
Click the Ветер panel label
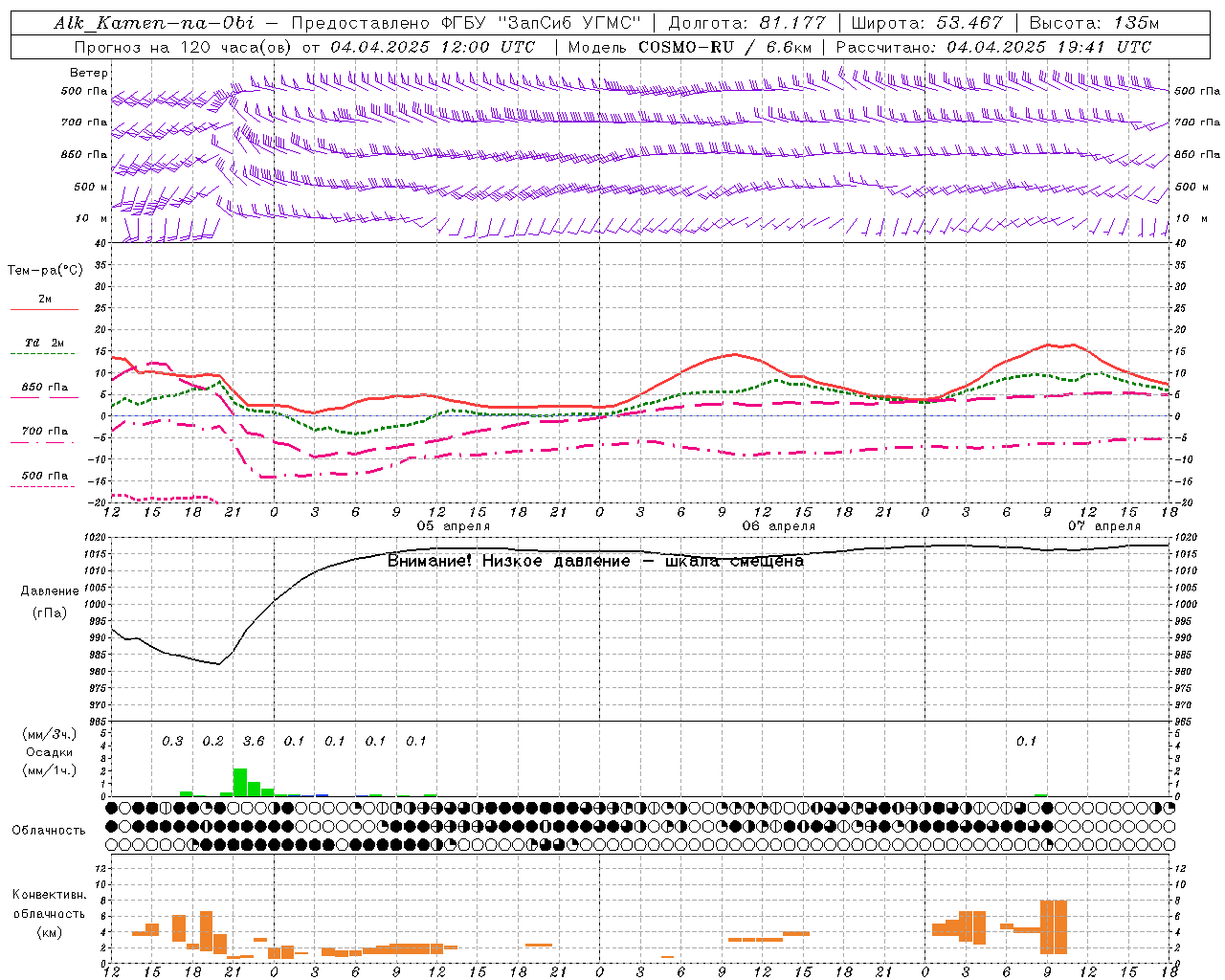click(89, 73)
